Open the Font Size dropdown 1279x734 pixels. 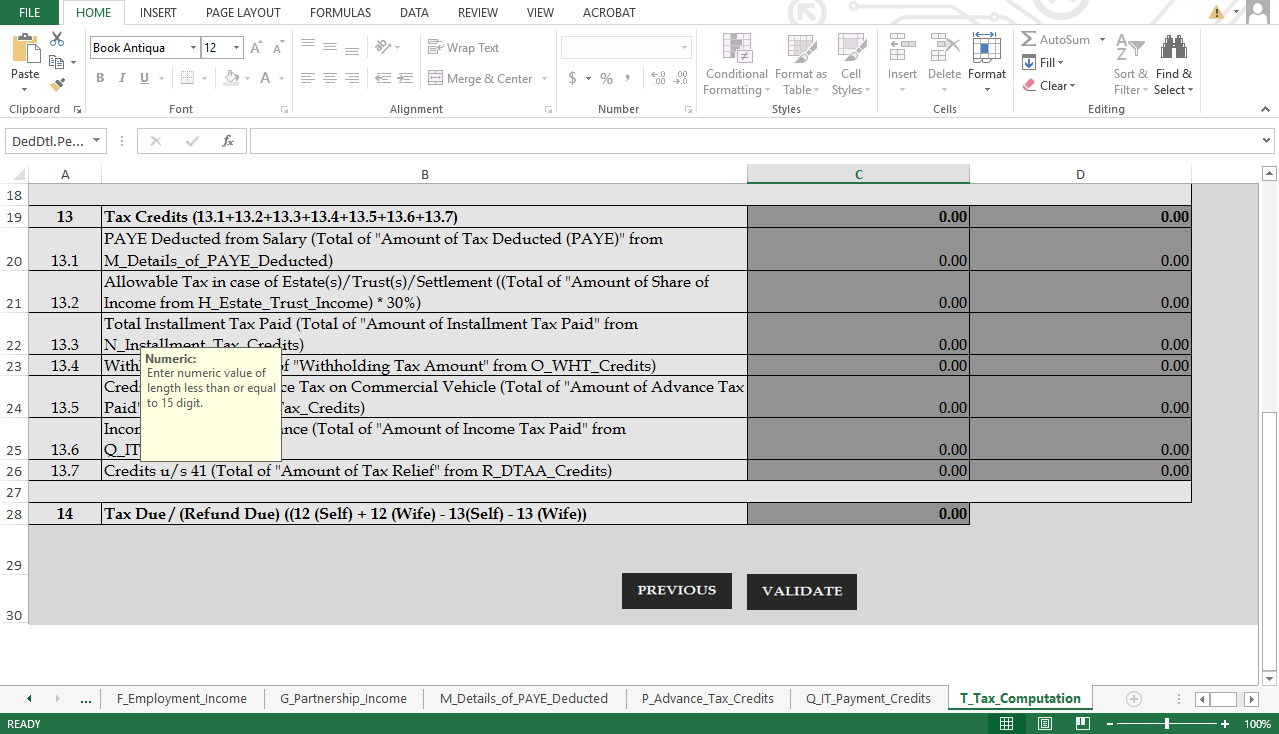click(237, 47)
